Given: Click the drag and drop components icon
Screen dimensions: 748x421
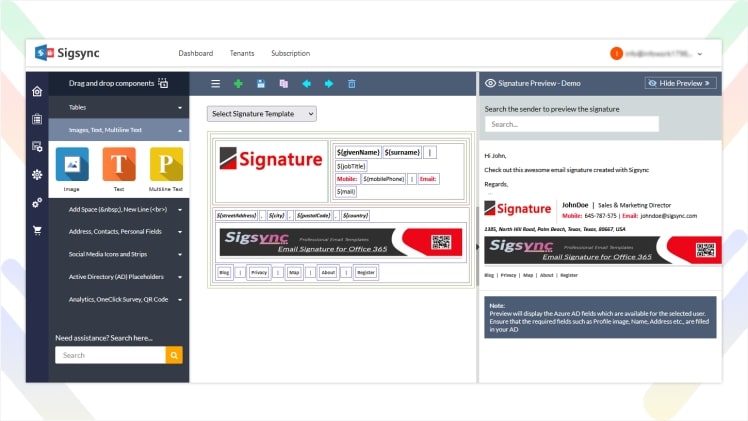Looking at the screenshot, I should (x=163, y=83).
